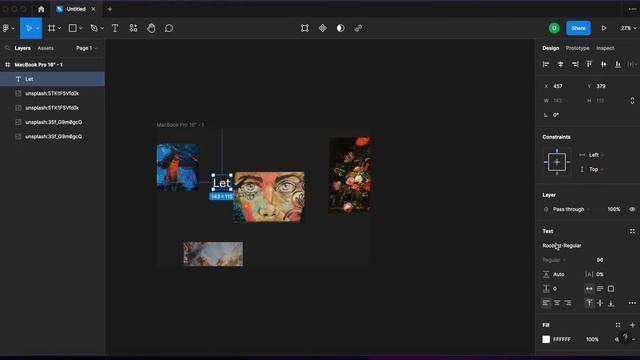This screenshot has width=640, height=360.
Task: Set text resizing to auto width
Action: pos(589,289)
